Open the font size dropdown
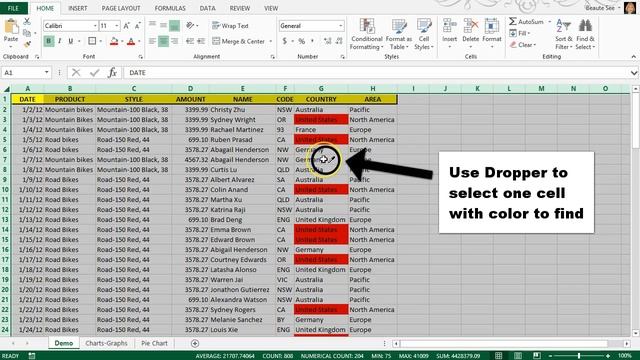 pyautogui.click(x=117, y=26)
